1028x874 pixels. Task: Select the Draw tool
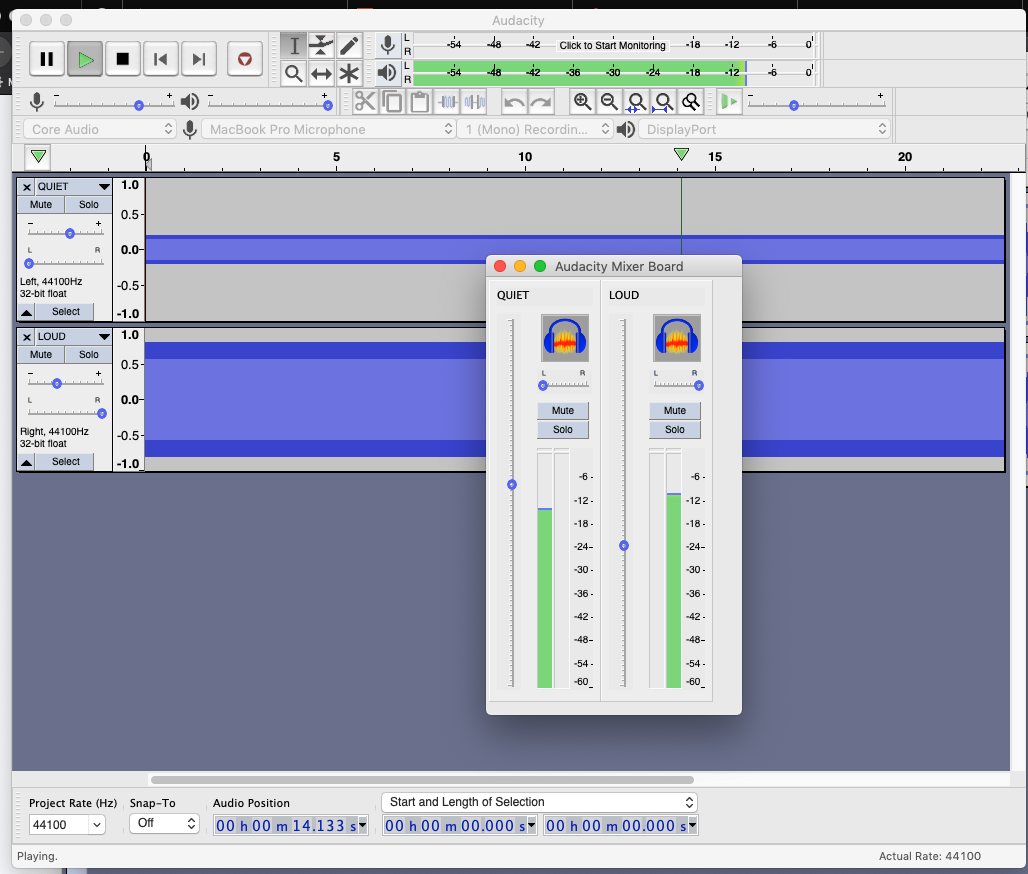(x=349, y=45)
